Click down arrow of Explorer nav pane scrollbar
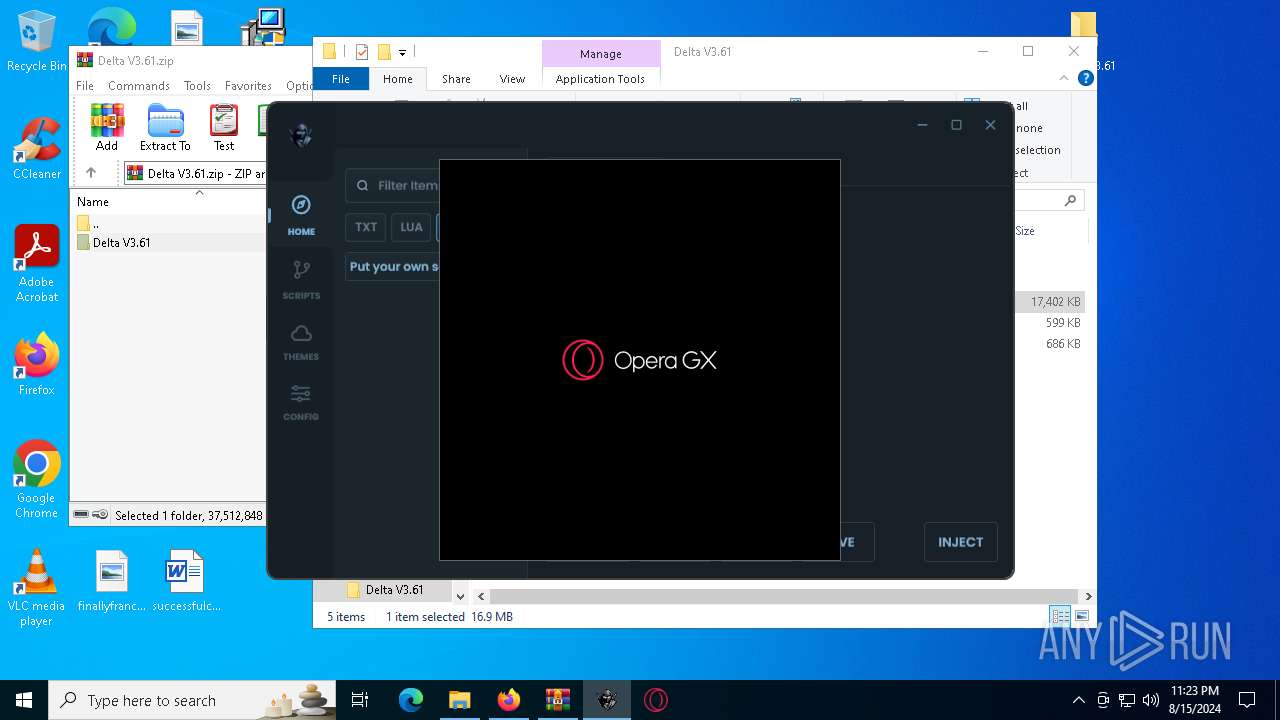Viewport: 1280px width, 720px height. pyautogui.click(x=460, y=596)
